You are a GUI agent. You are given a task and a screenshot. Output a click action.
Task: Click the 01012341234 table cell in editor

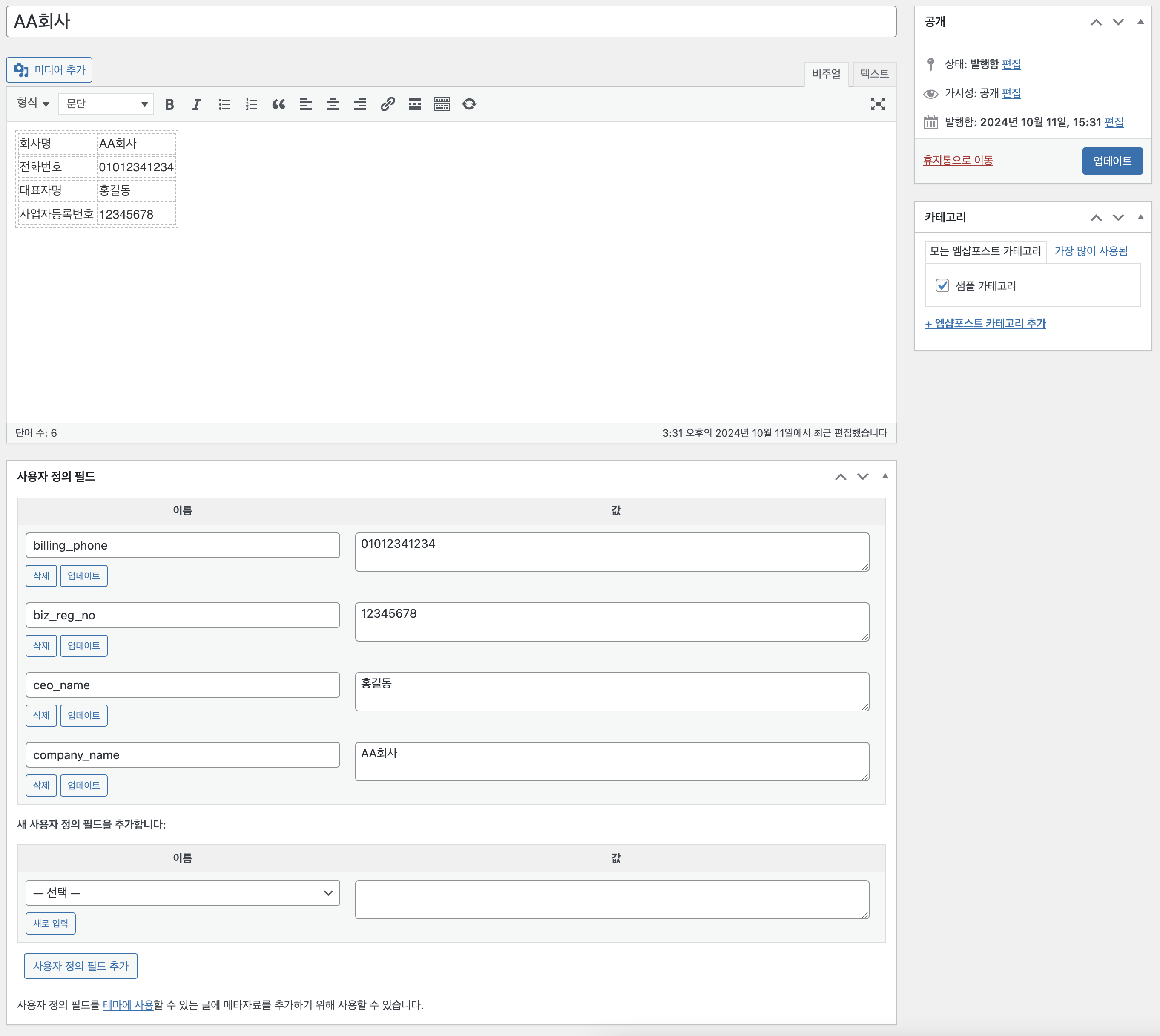point(136,167)
